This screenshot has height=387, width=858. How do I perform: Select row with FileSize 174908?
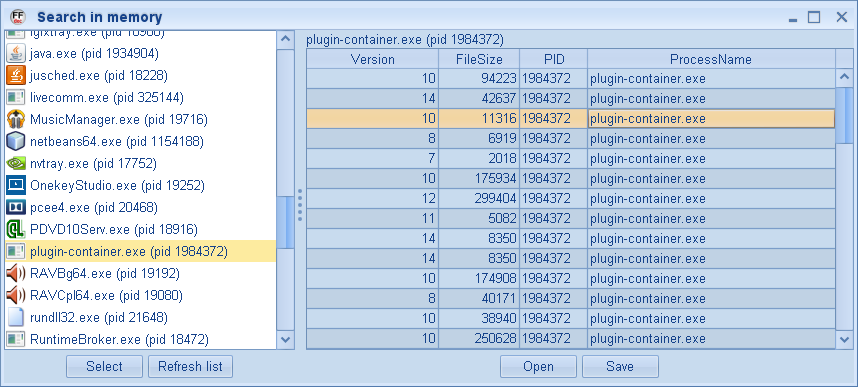point(571,279)
